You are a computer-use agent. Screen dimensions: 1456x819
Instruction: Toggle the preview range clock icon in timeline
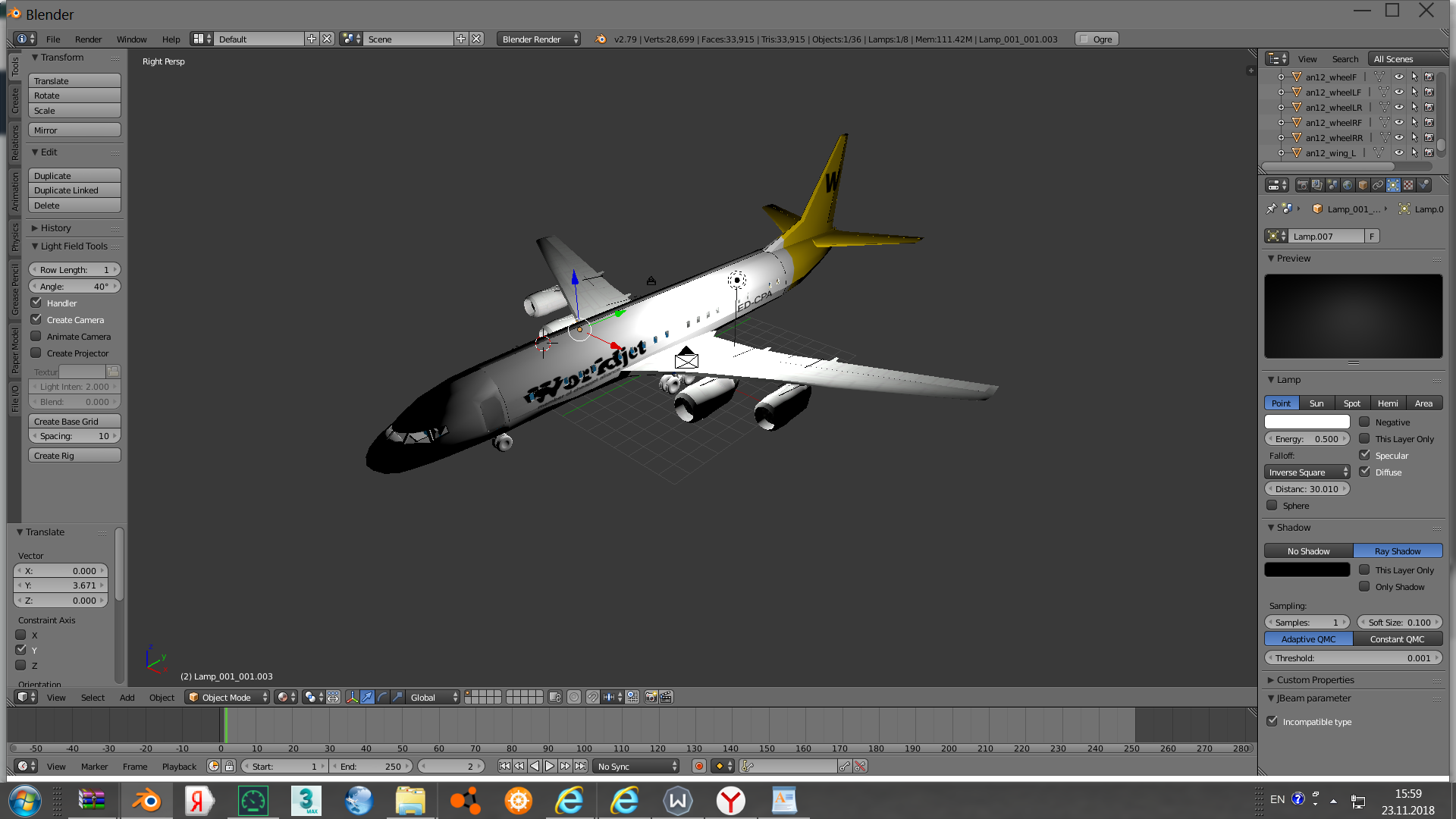click(214, 766)
